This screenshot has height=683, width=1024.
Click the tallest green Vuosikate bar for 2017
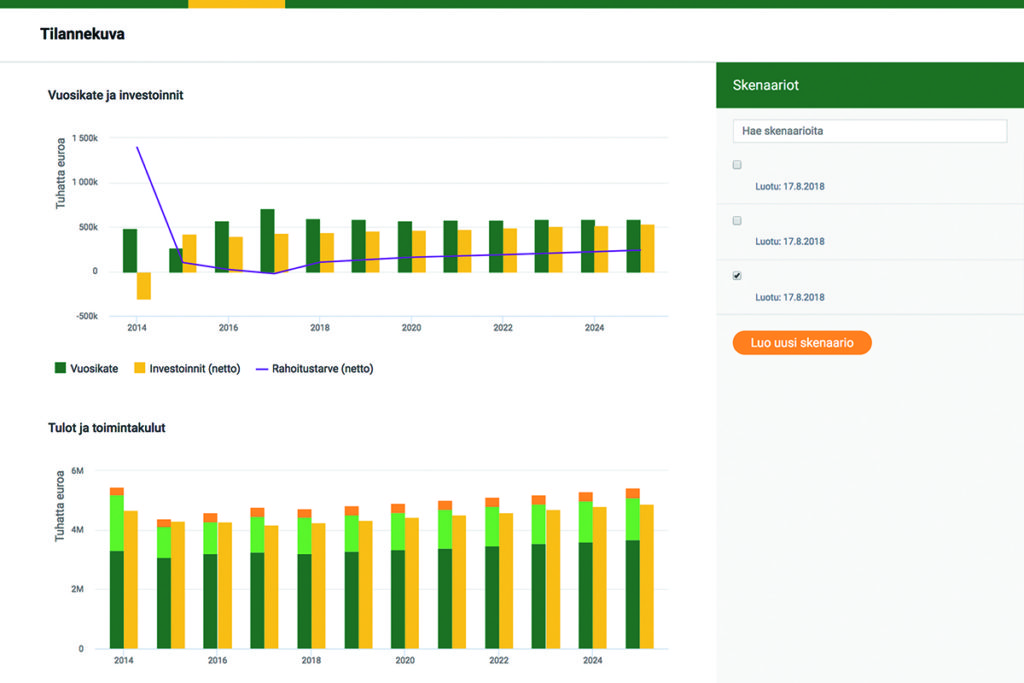pos(267,240)
